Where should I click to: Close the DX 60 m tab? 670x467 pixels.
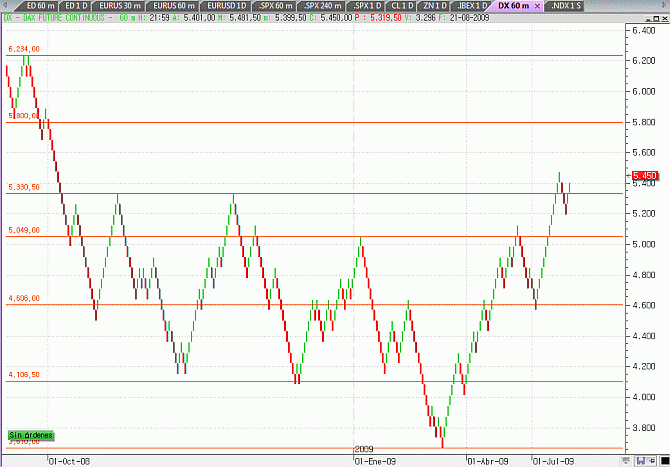pos(537,6)
